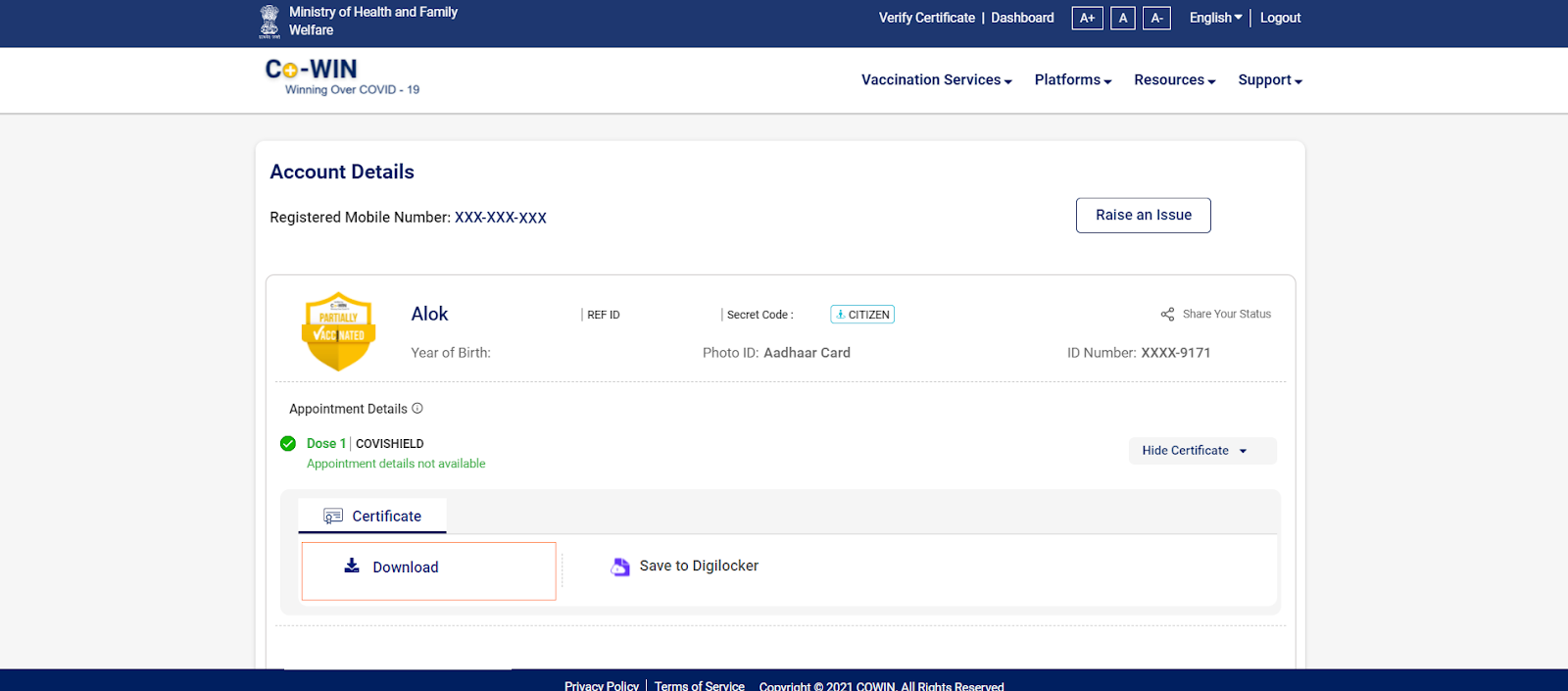
Task: Click the ID number XXXX-9171
Action: pos(1176,353)
